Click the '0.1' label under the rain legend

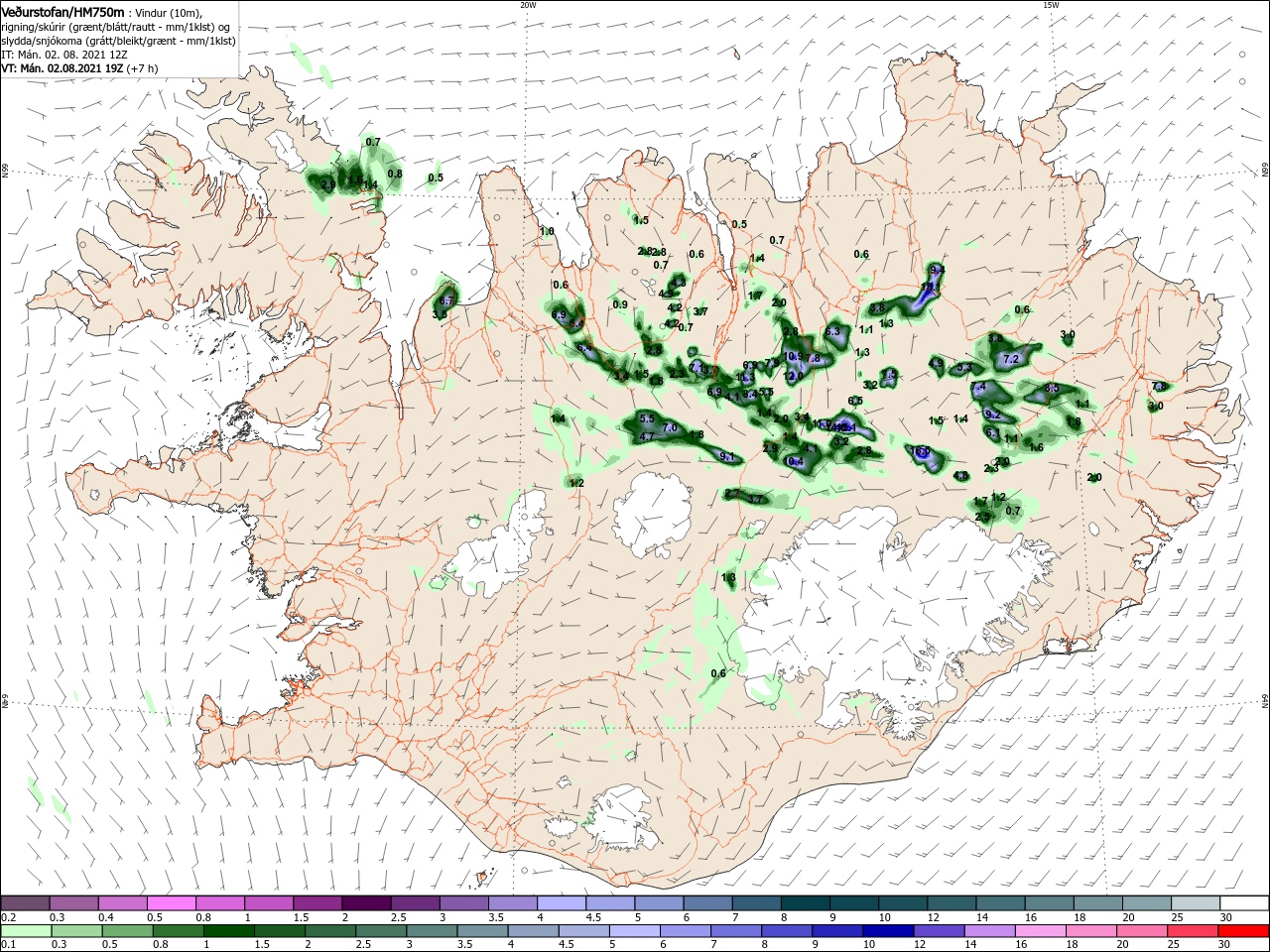8,945
